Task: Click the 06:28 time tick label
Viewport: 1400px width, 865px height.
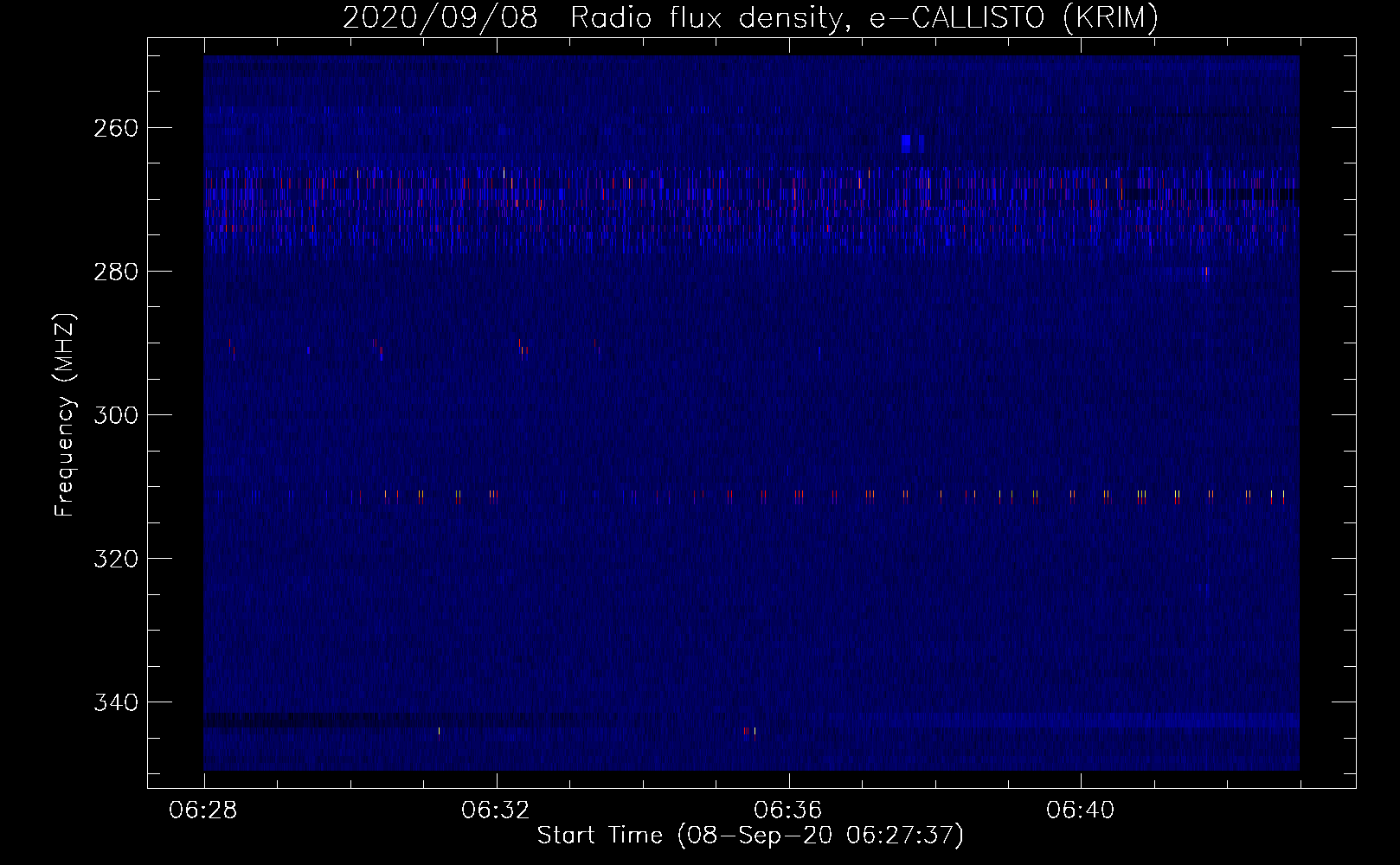Action: [204, 811]
